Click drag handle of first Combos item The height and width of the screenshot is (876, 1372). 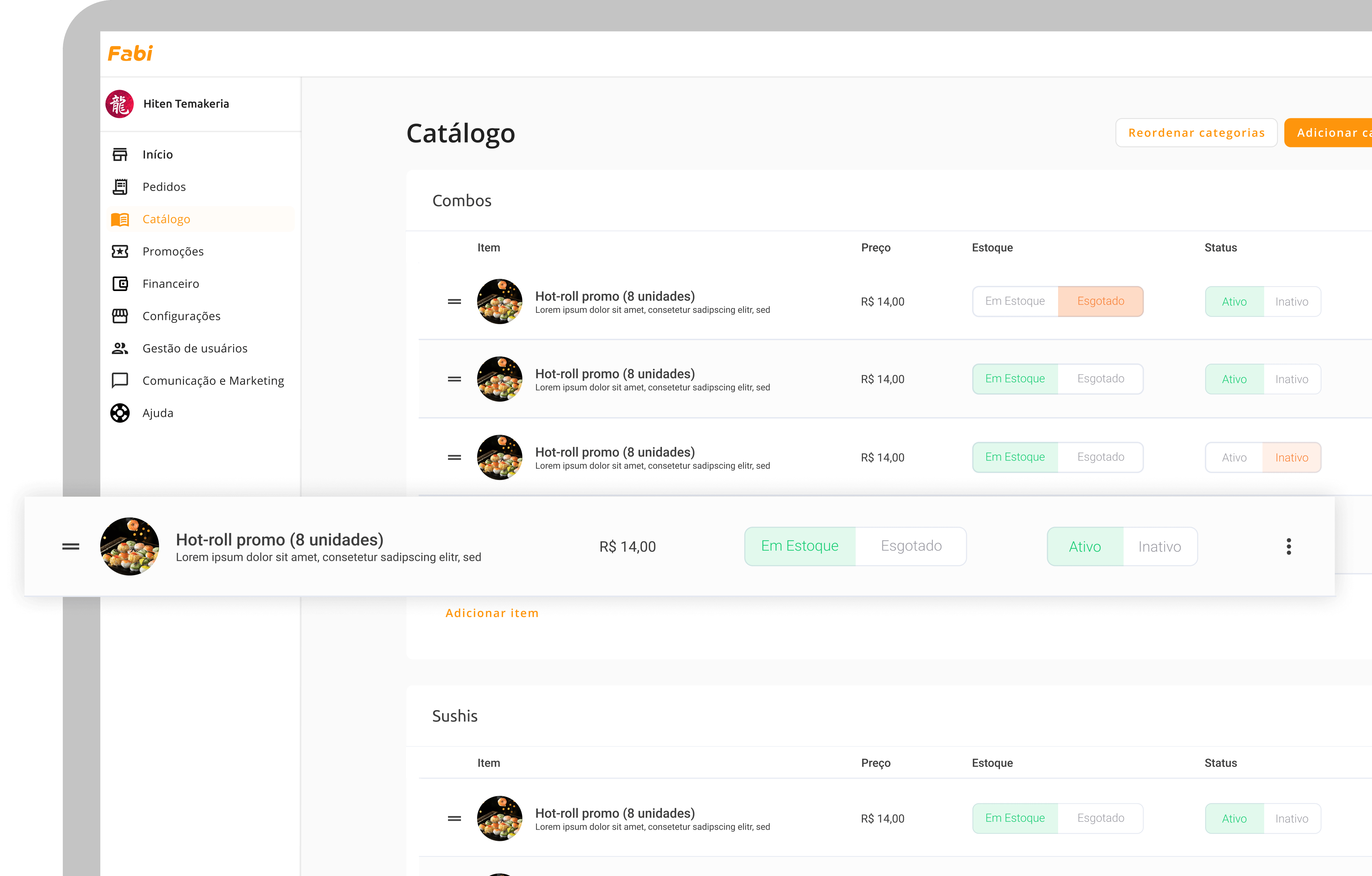(x=454, y=301)
